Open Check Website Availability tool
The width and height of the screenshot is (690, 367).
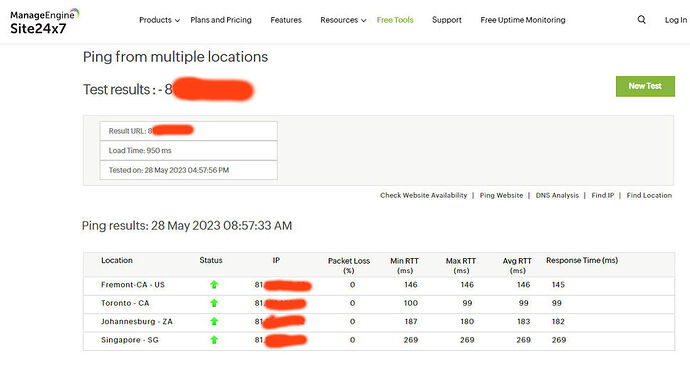423,195
